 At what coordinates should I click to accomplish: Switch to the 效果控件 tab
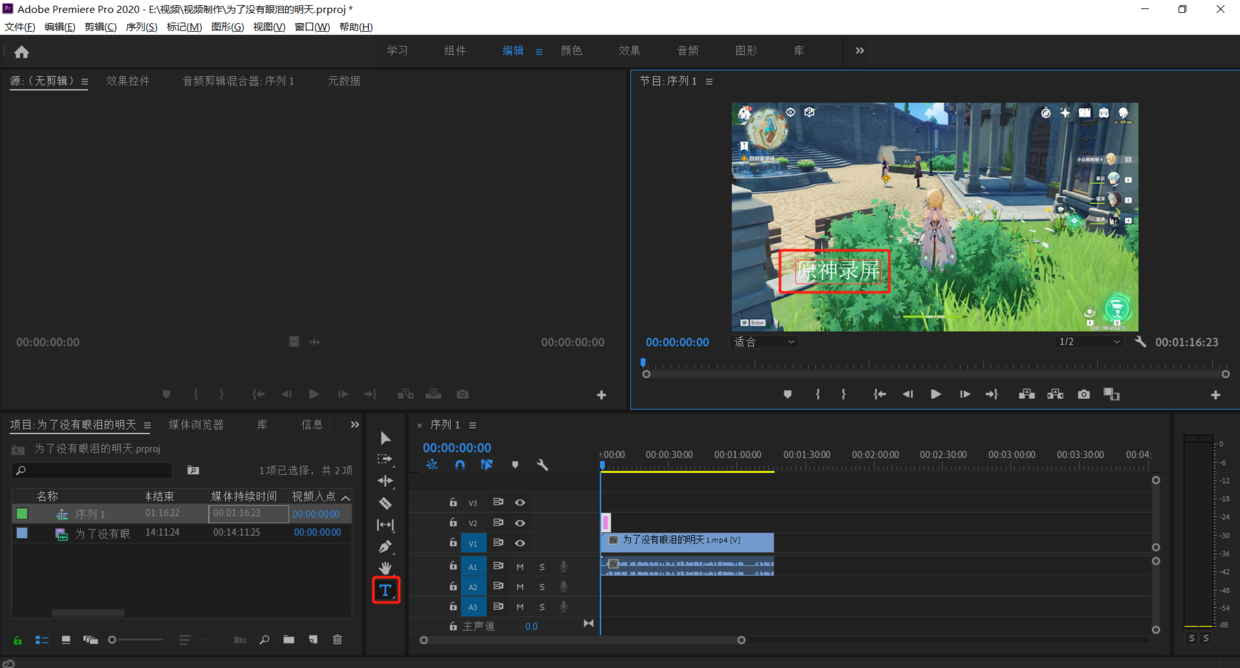(x=128, y=81)
